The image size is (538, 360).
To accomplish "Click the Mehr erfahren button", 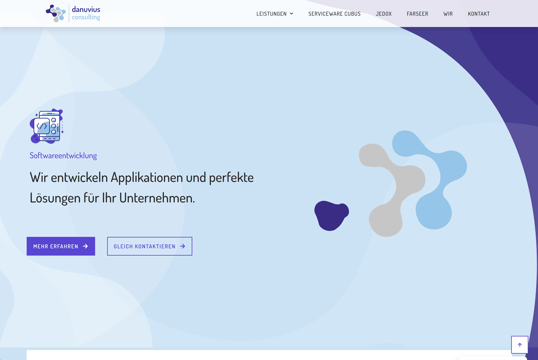I will pyautogui.click(x=61, y=246).
